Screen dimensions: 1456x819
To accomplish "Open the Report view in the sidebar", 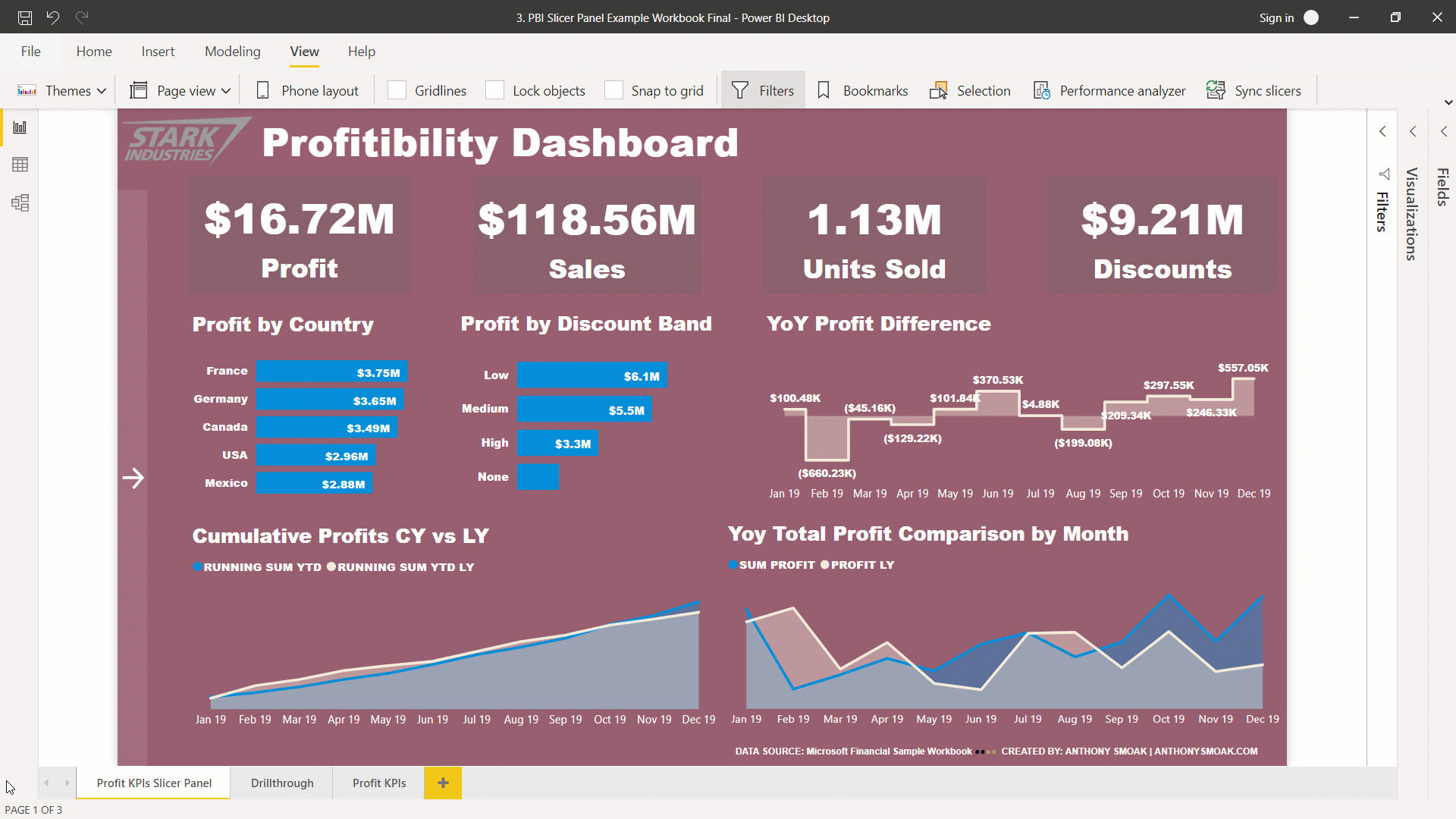I will 20,127.
